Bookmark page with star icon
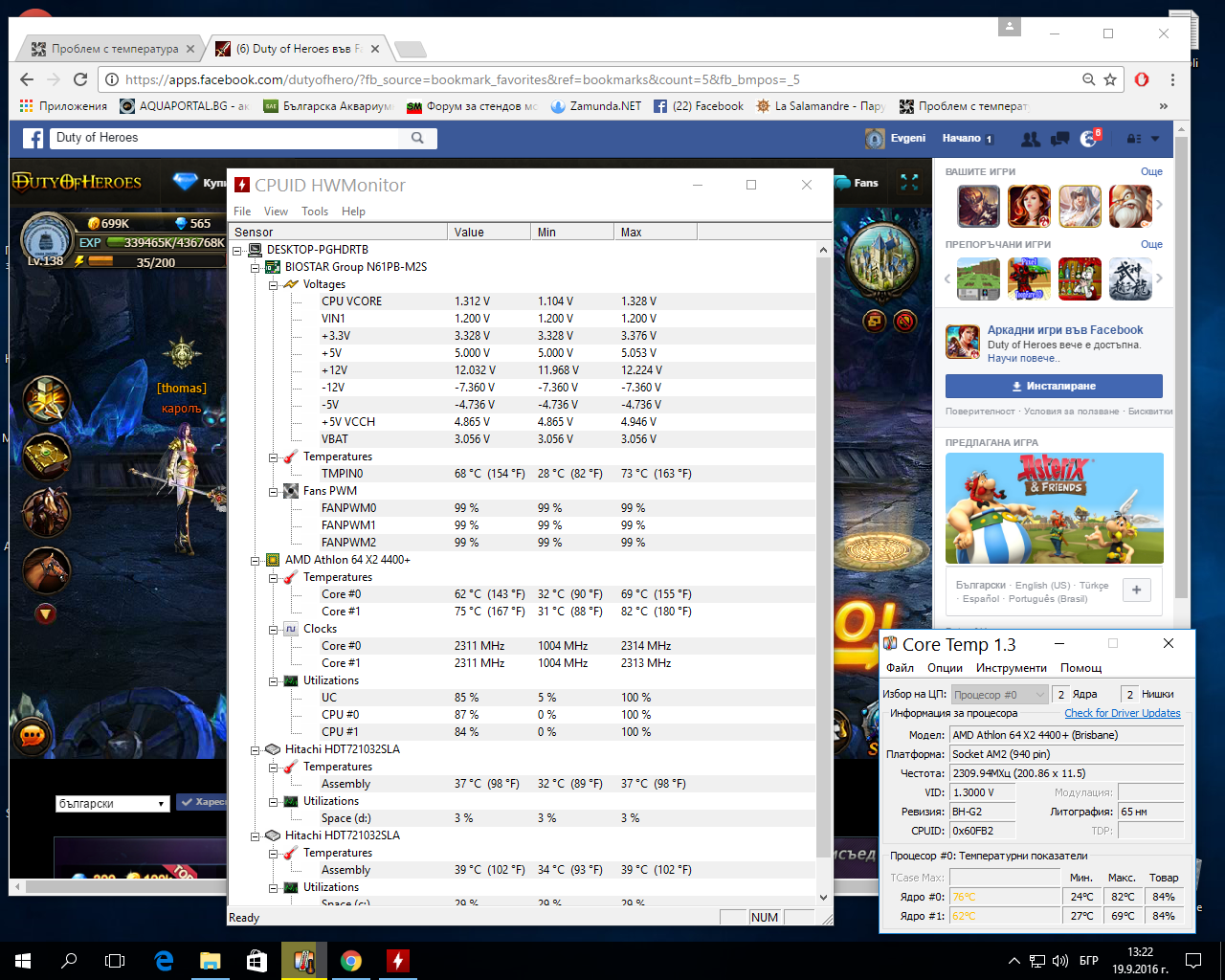The height and width of the screenshot is (980, 1225). coord(1110,79)
